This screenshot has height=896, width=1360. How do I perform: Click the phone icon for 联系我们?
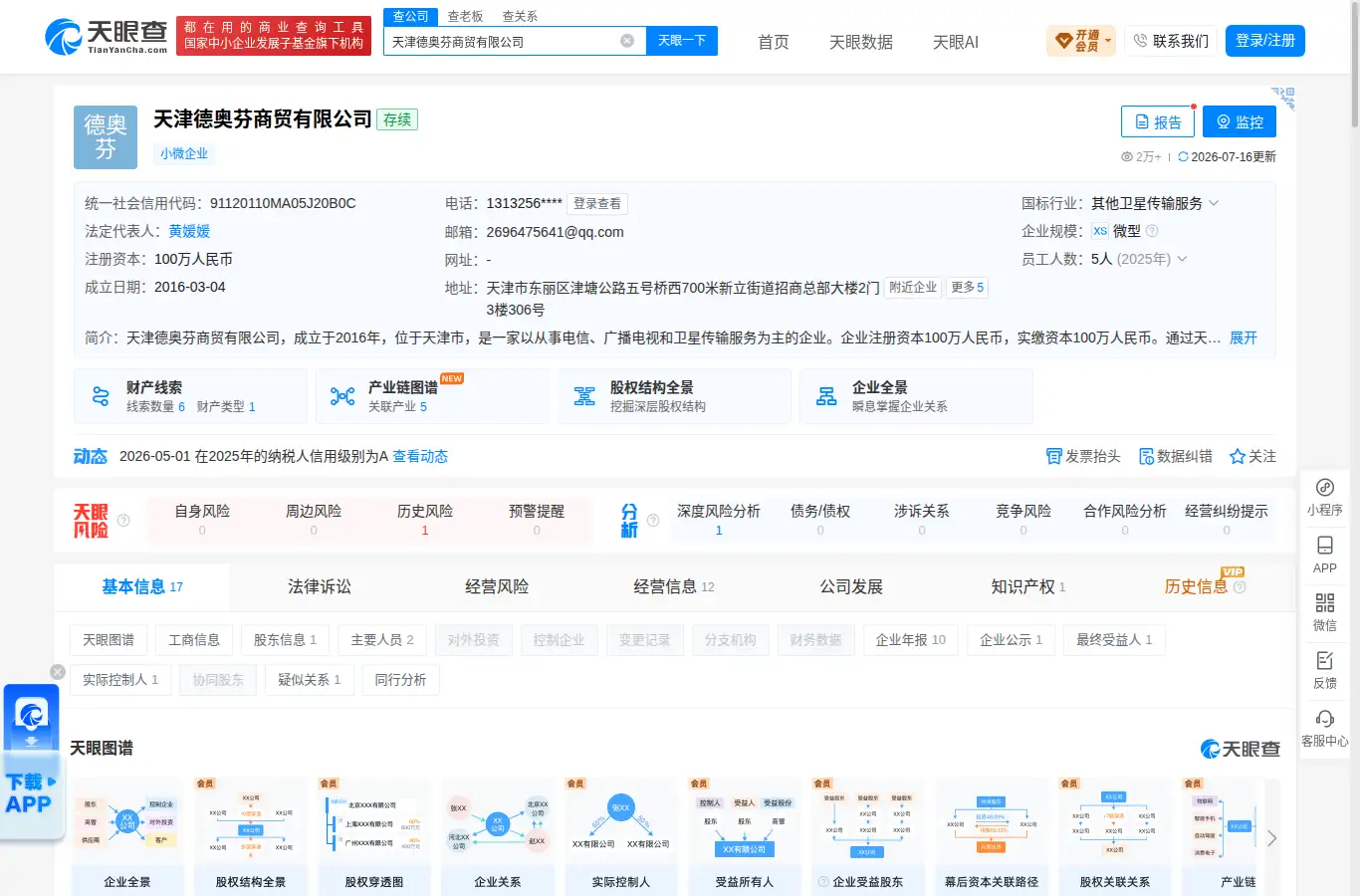point(1141,41)
